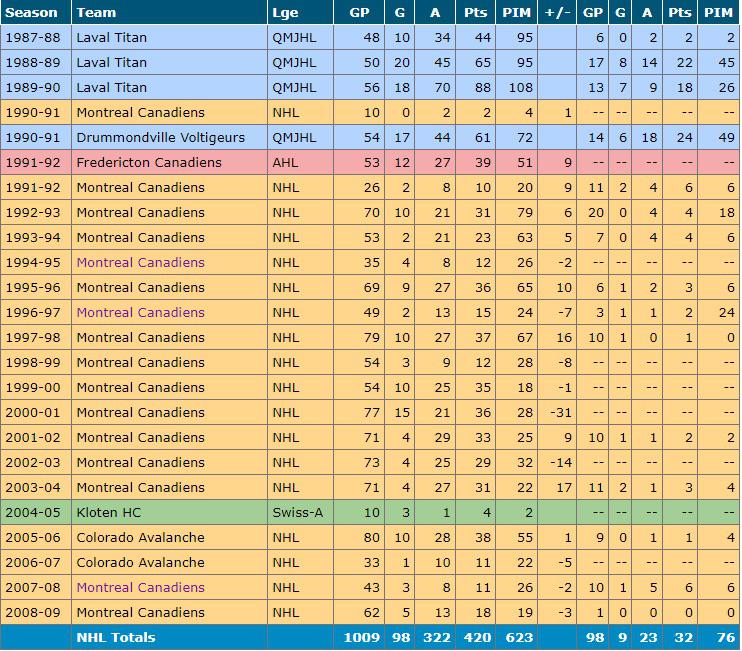Select the Swiss-A league cell
This screenshot has width=742, height=651.
point(293,512)
